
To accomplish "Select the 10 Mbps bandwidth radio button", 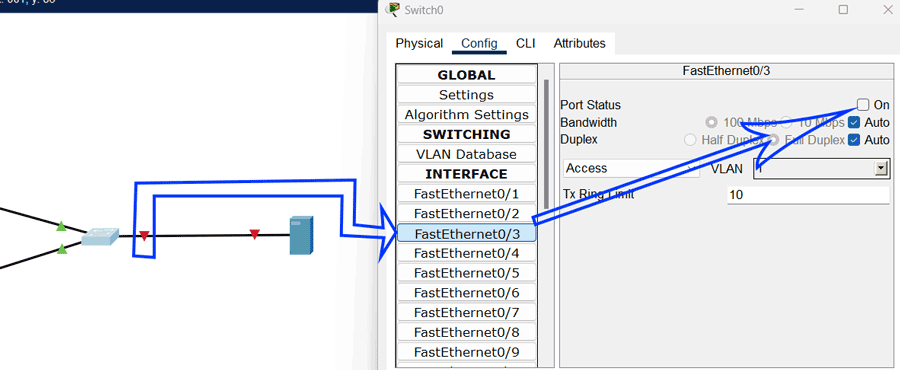I will (786, 122).
